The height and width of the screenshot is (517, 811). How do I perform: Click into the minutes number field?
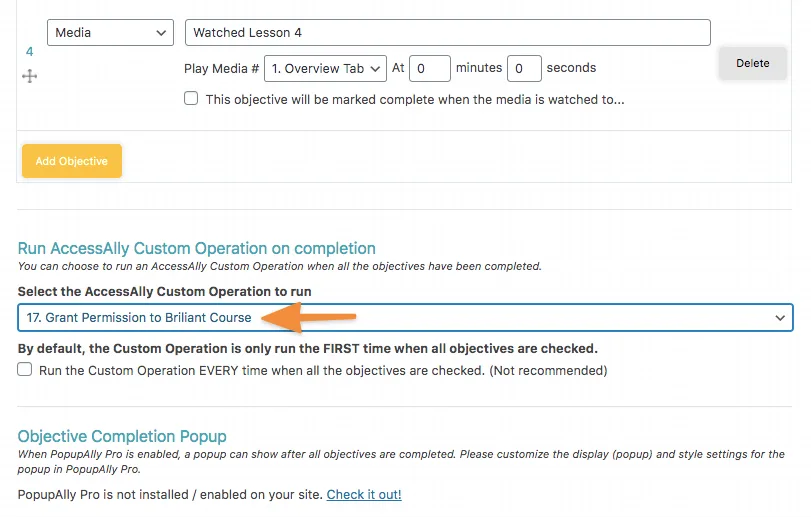(429, 68)
